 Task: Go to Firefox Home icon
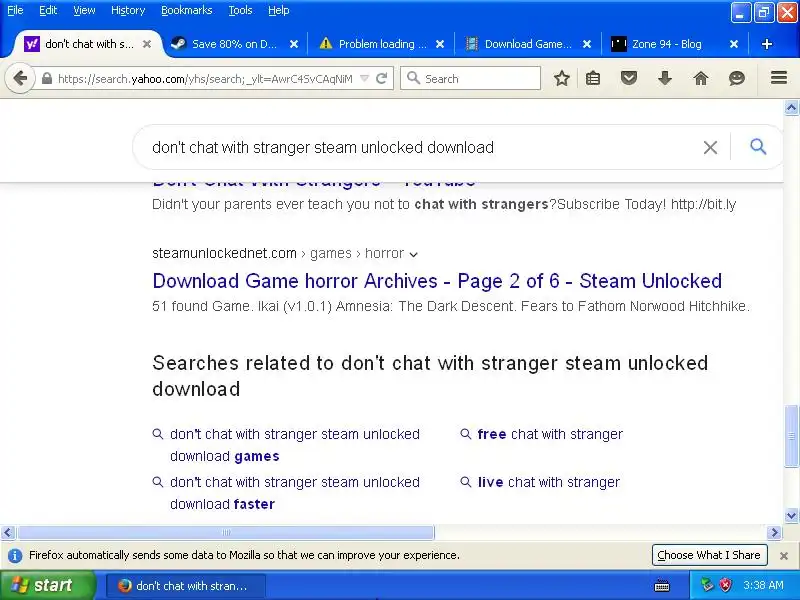click(701, 79)
